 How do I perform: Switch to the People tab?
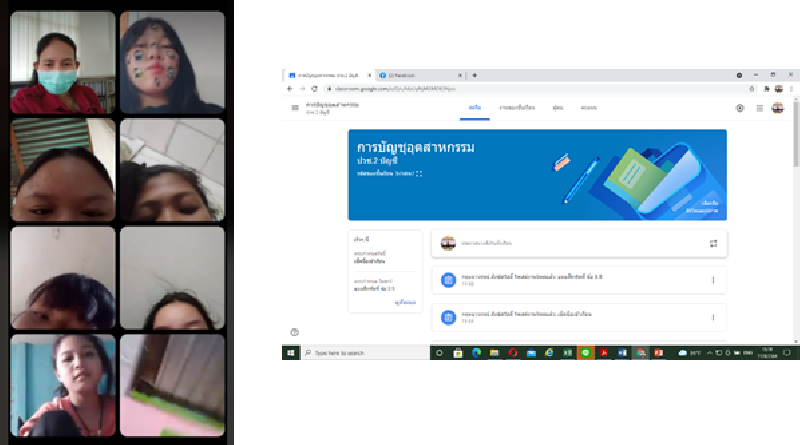point(557,107)
